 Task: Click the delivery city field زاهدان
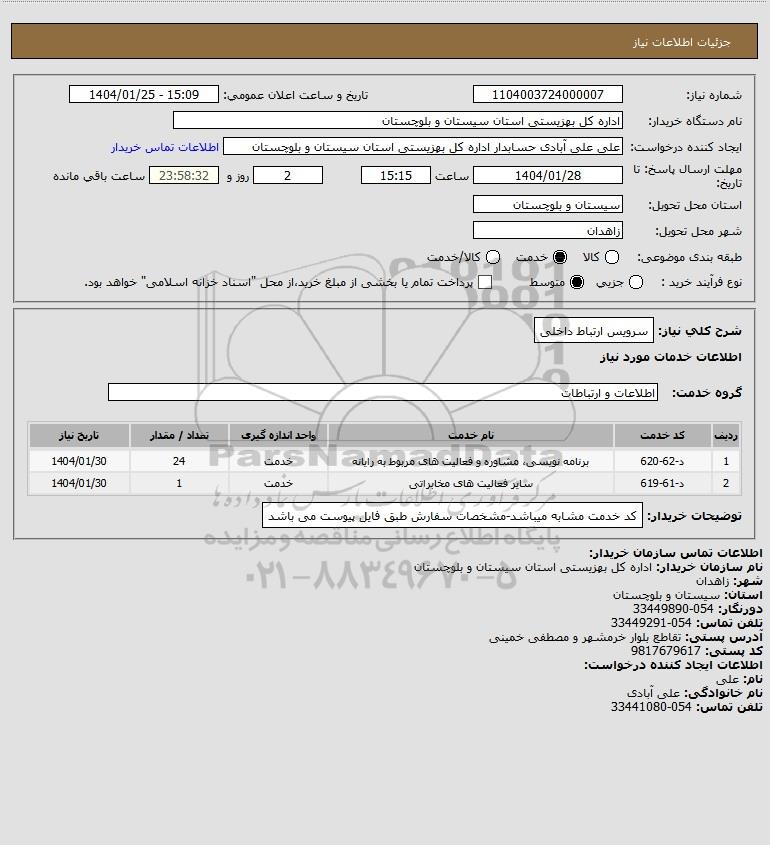tap(547, 230)
